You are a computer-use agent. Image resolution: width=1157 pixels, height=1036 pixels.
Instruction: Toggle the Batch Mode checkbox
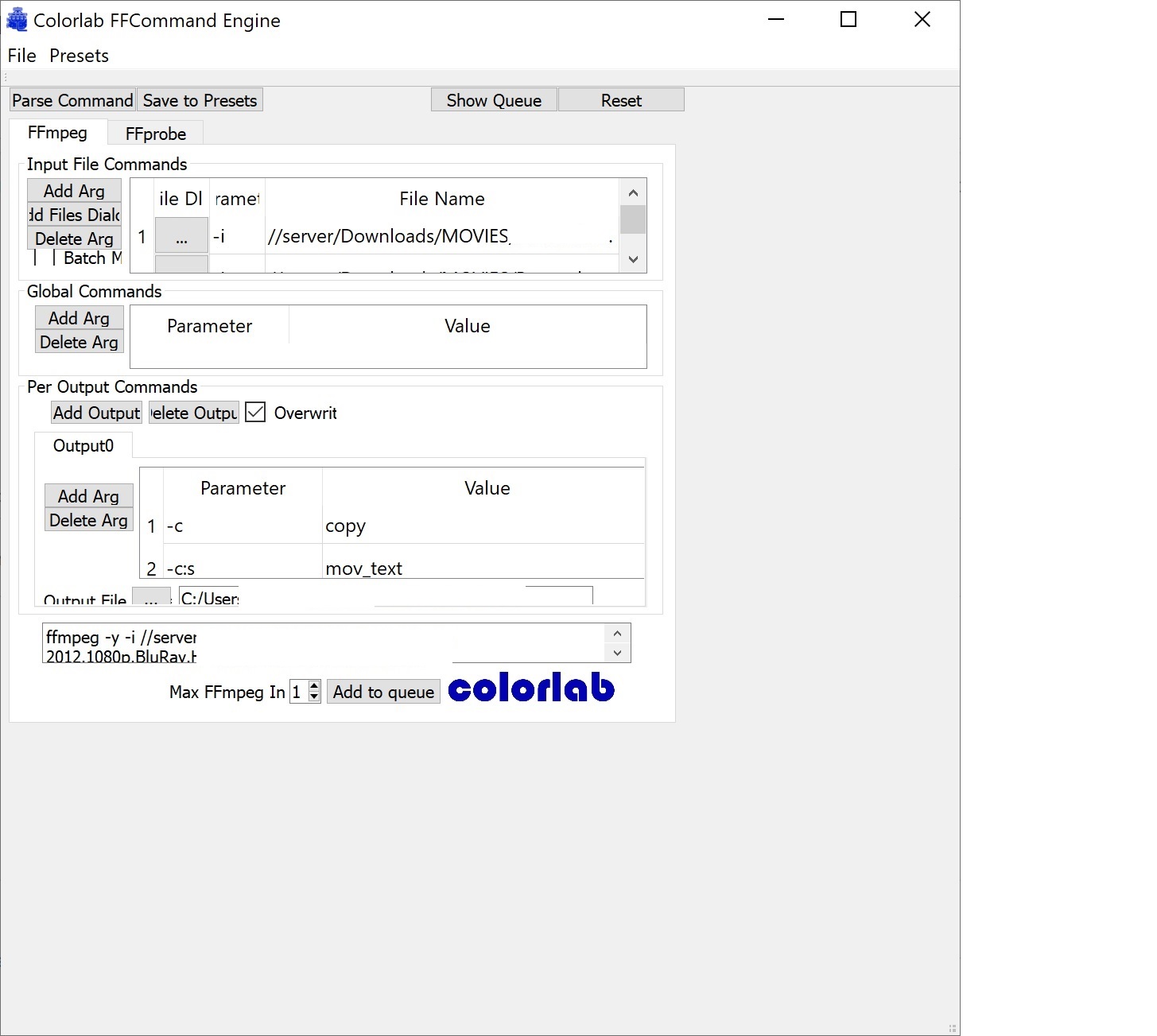(45, 258)
